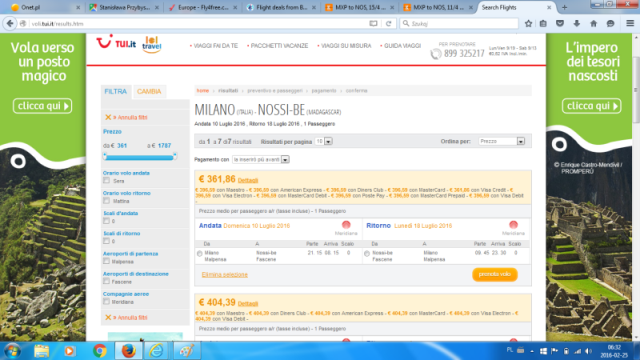
Task: Check the Scali di ritorno 0 checkbox
Action: pos(107,241)
